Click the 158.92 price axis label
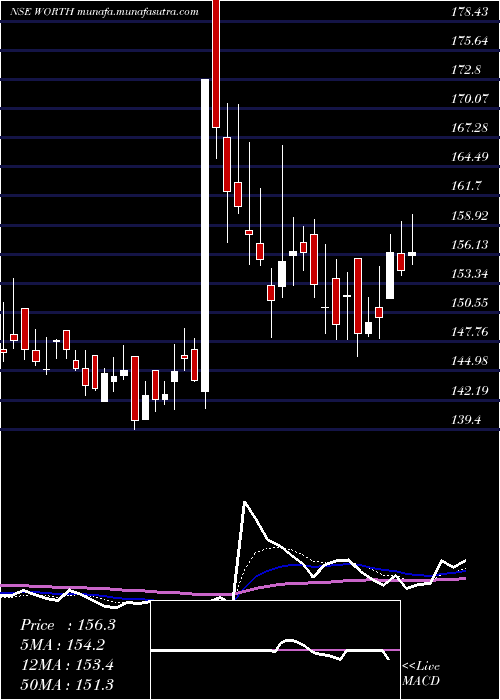The height and width of the screenshot is (700, 500). coord(469,216)
